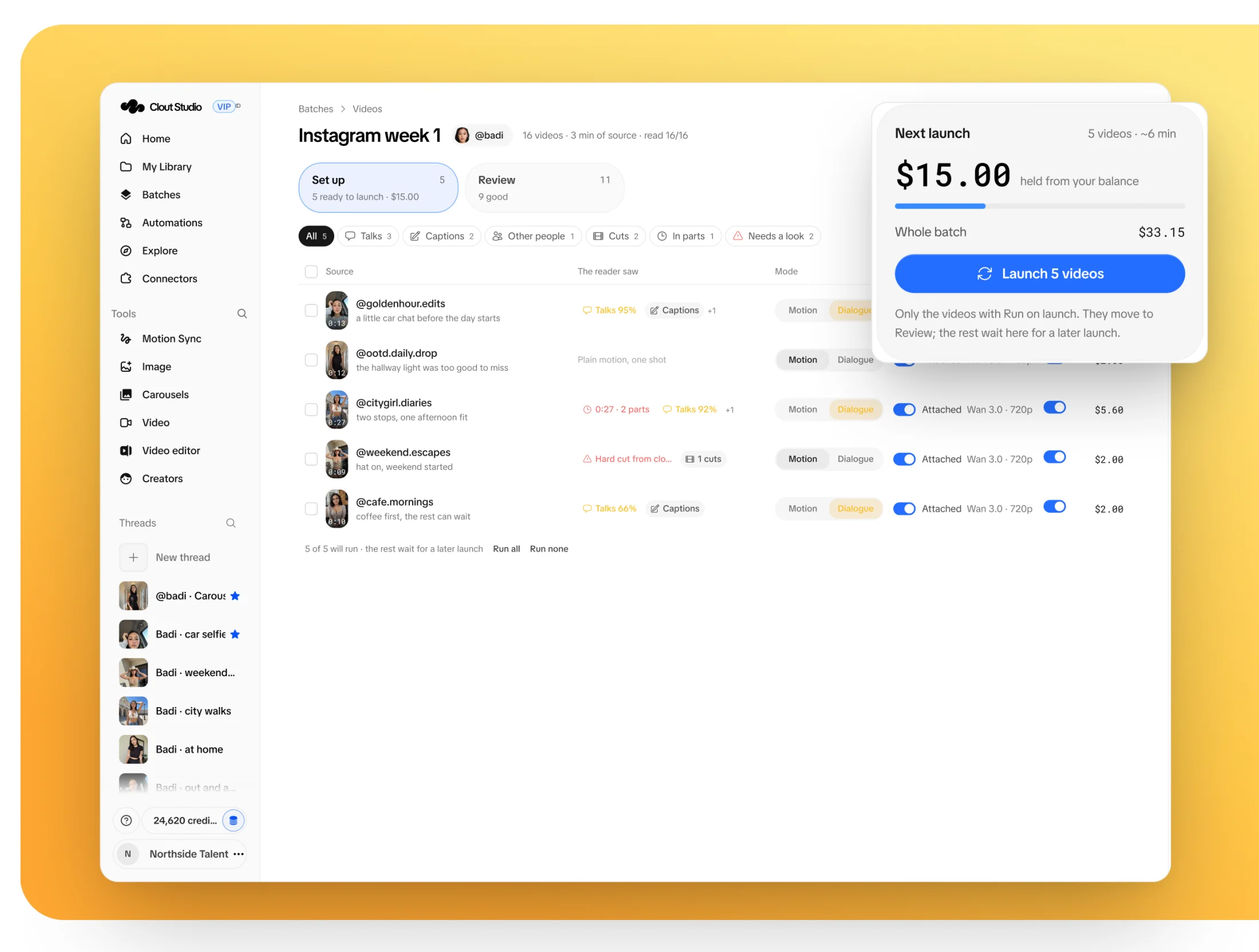Click the +1 tag on @citygirl.diaries
1259x952 pixels.
point(730,410)
